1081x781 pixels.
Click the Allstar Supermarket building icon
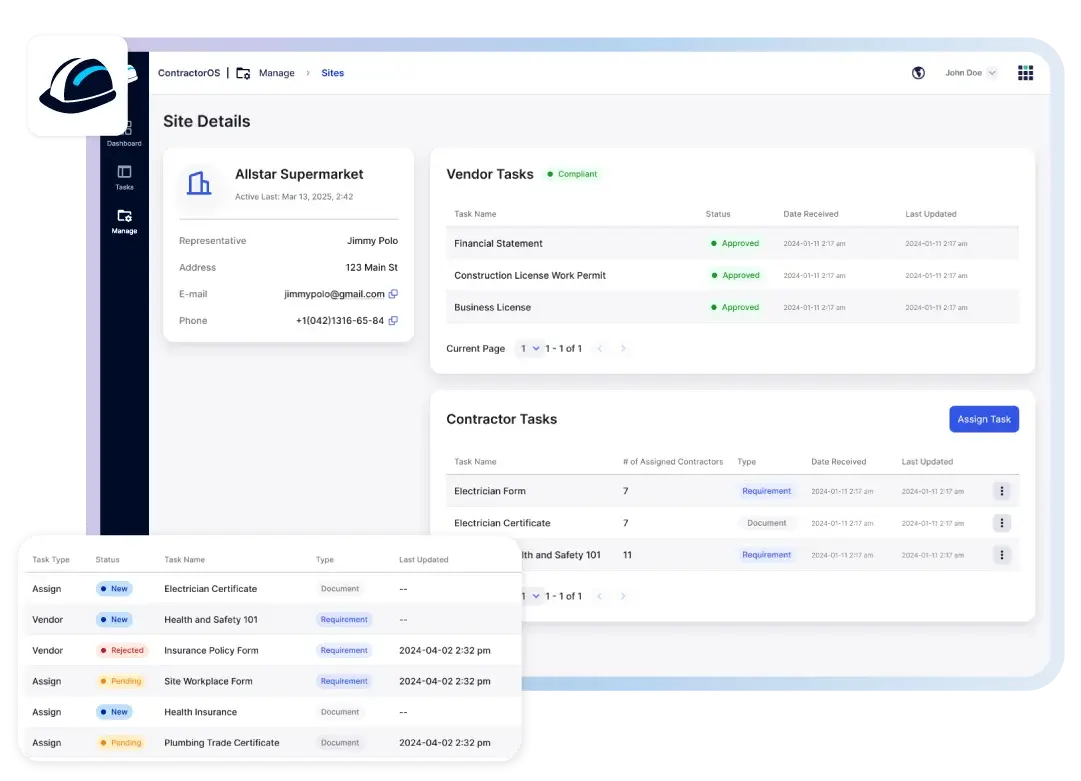(199, 183)
